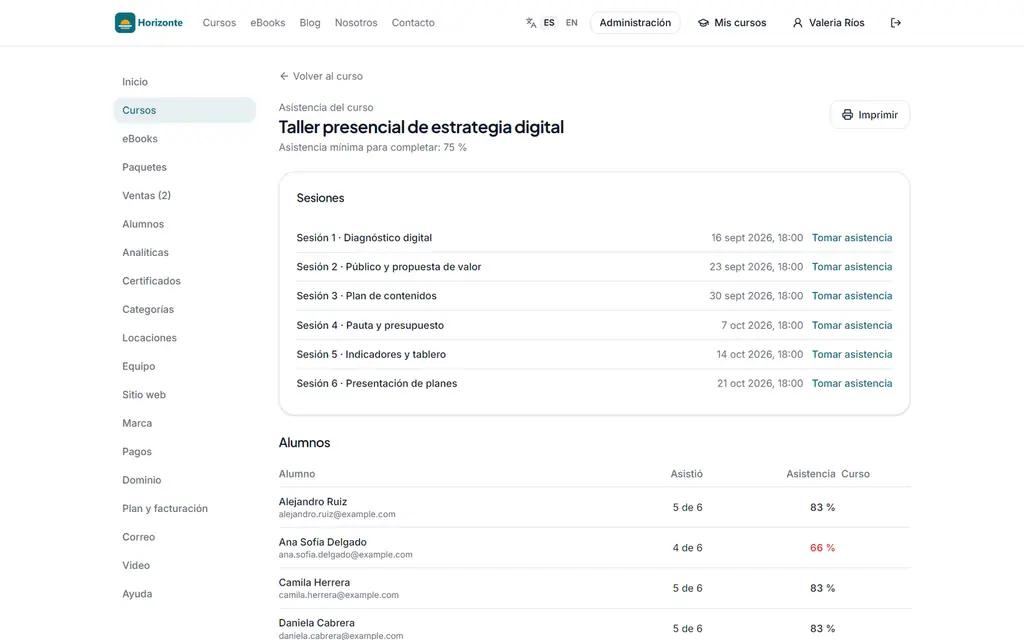Open Plan y facturación in the sidebar
The height and width of the screenshot is (640, 1024).
tap(184, 508)
